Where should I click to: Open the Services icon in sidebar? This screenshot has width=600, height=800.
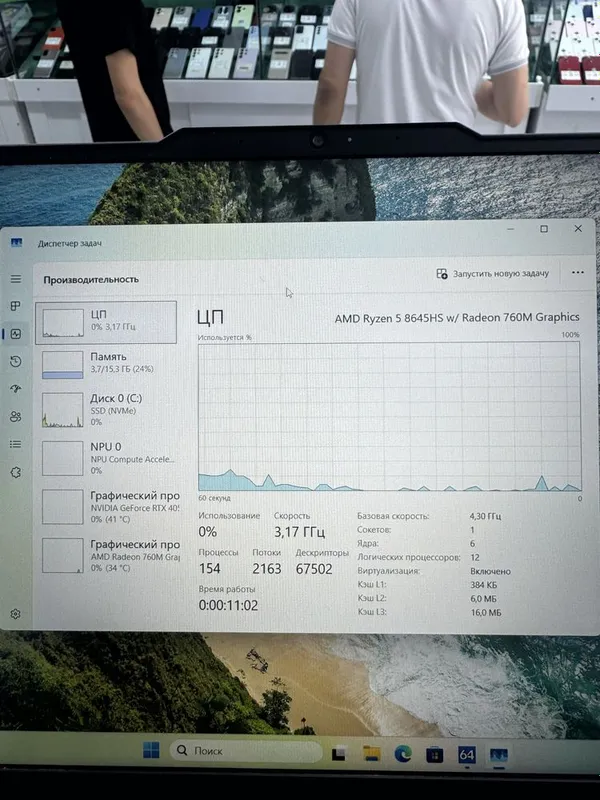click(x=16, y=472)
